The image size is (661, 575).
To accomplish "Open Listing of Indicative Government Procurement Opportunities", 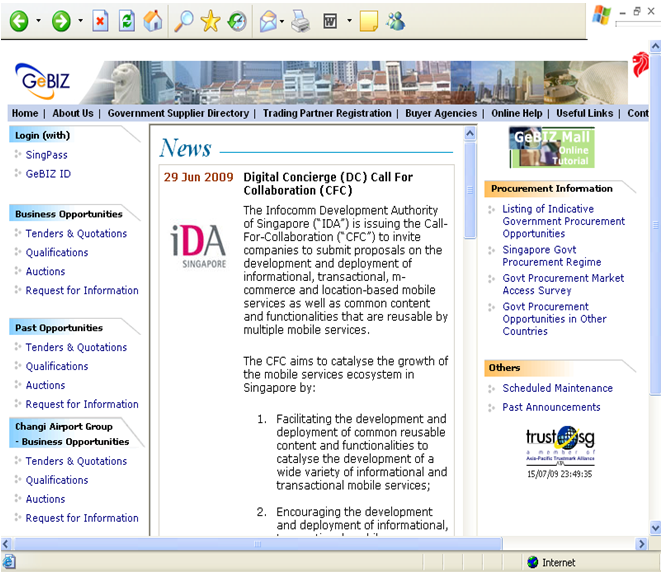I will pos(563,221).
